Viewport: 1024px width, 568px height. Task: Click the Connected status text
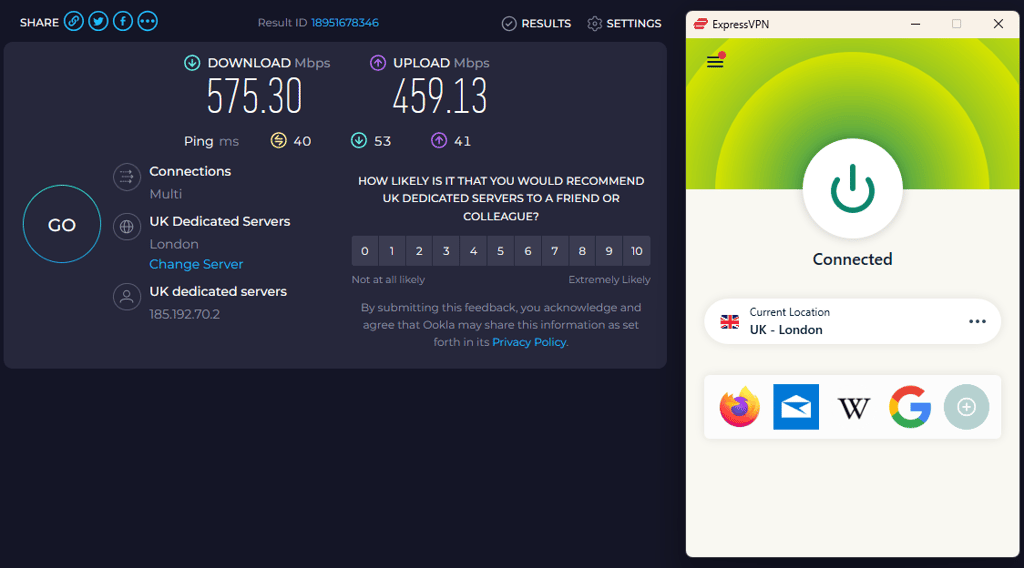coord(852,259)
